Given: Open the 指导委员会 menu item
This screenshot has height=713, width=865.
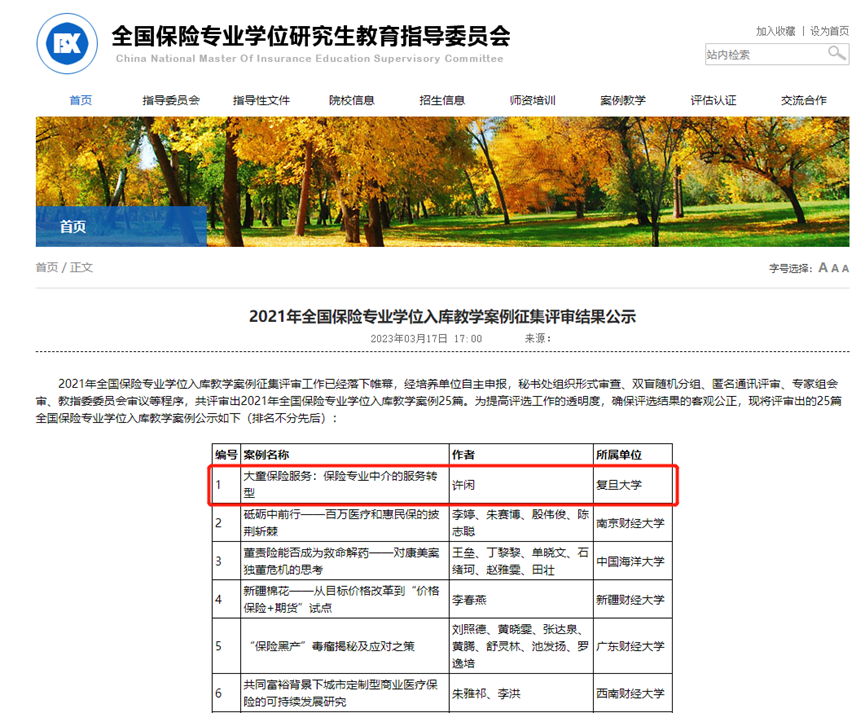Looking at the screenshot, I should coord(171,100).
